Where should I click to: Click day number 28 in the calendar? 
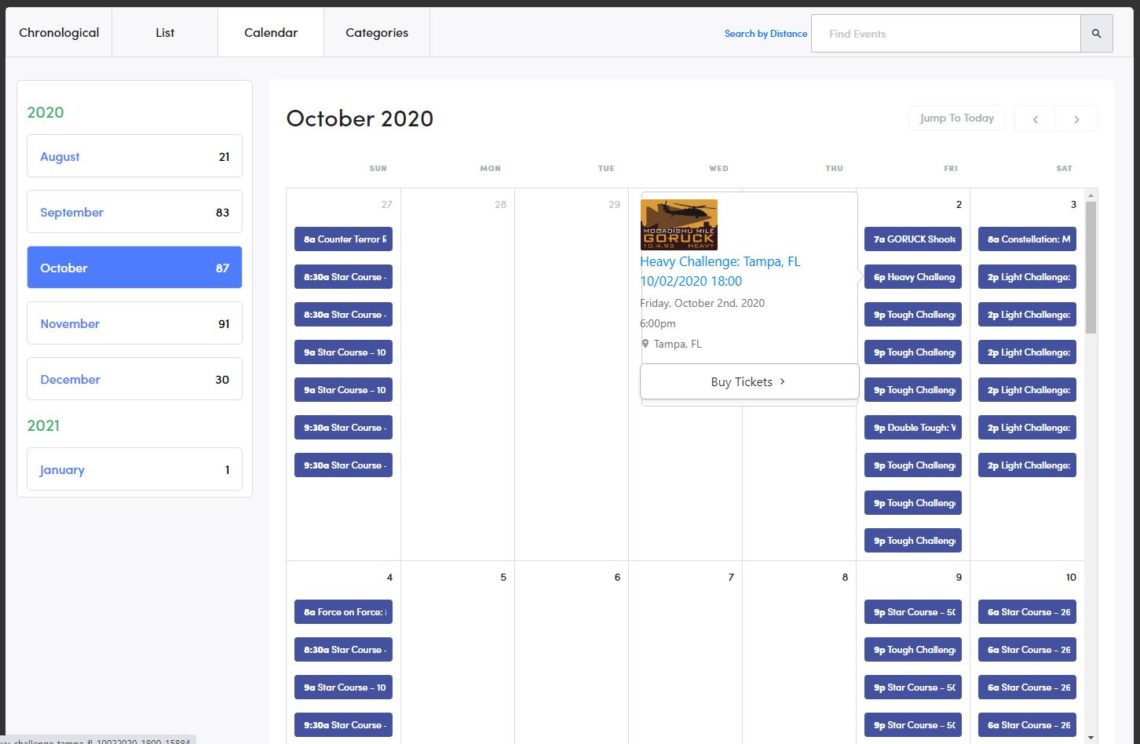500,204
